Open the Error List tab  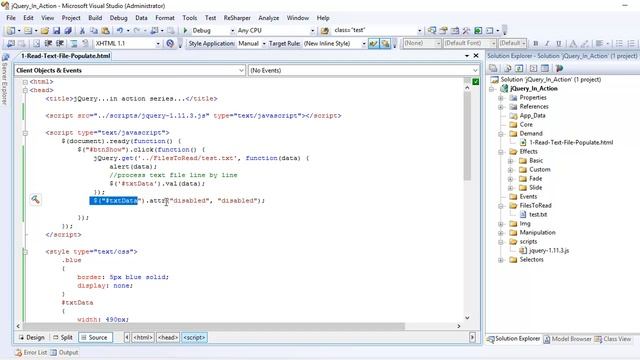click(x=31, y=352)
